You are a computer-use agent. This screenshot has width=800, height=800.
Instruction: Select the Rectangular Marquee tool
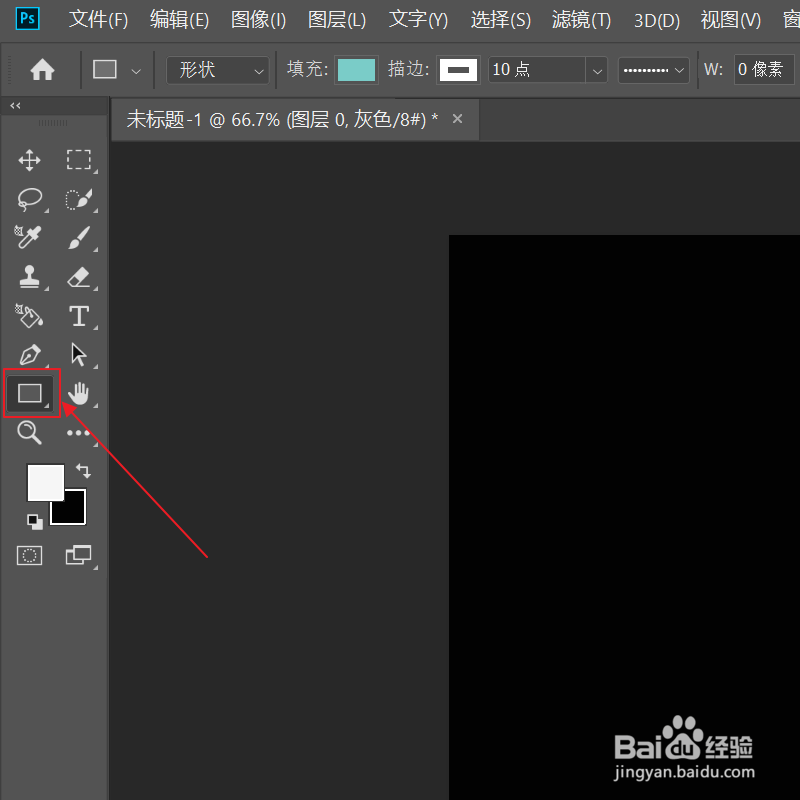tap(79, 160)
